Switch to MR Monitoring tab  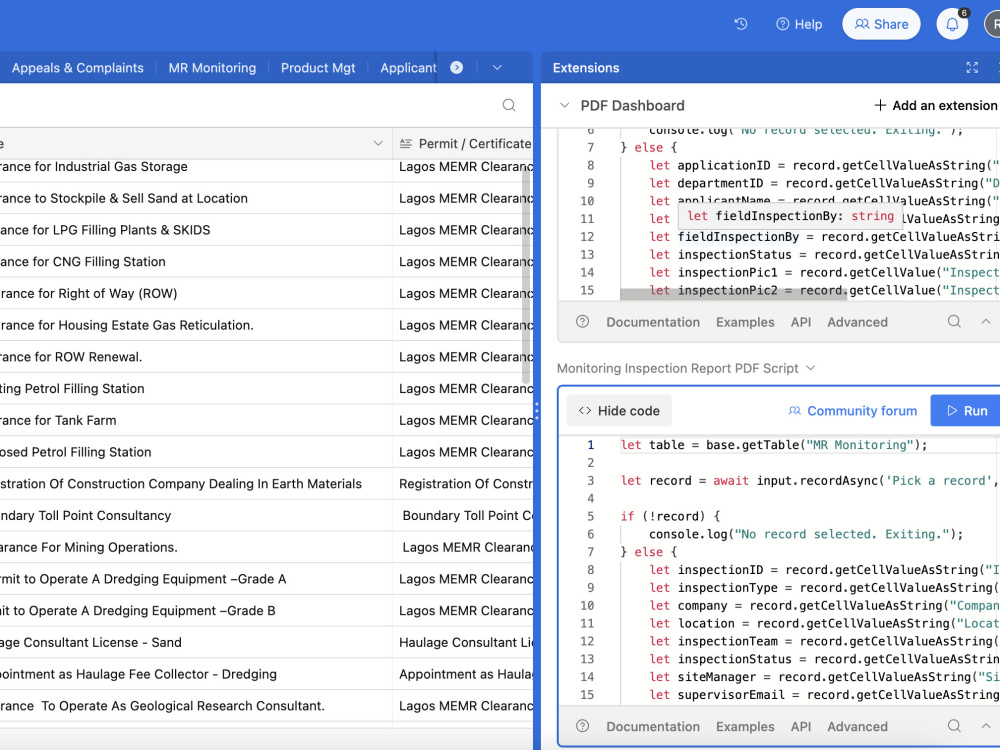(212, 68)
